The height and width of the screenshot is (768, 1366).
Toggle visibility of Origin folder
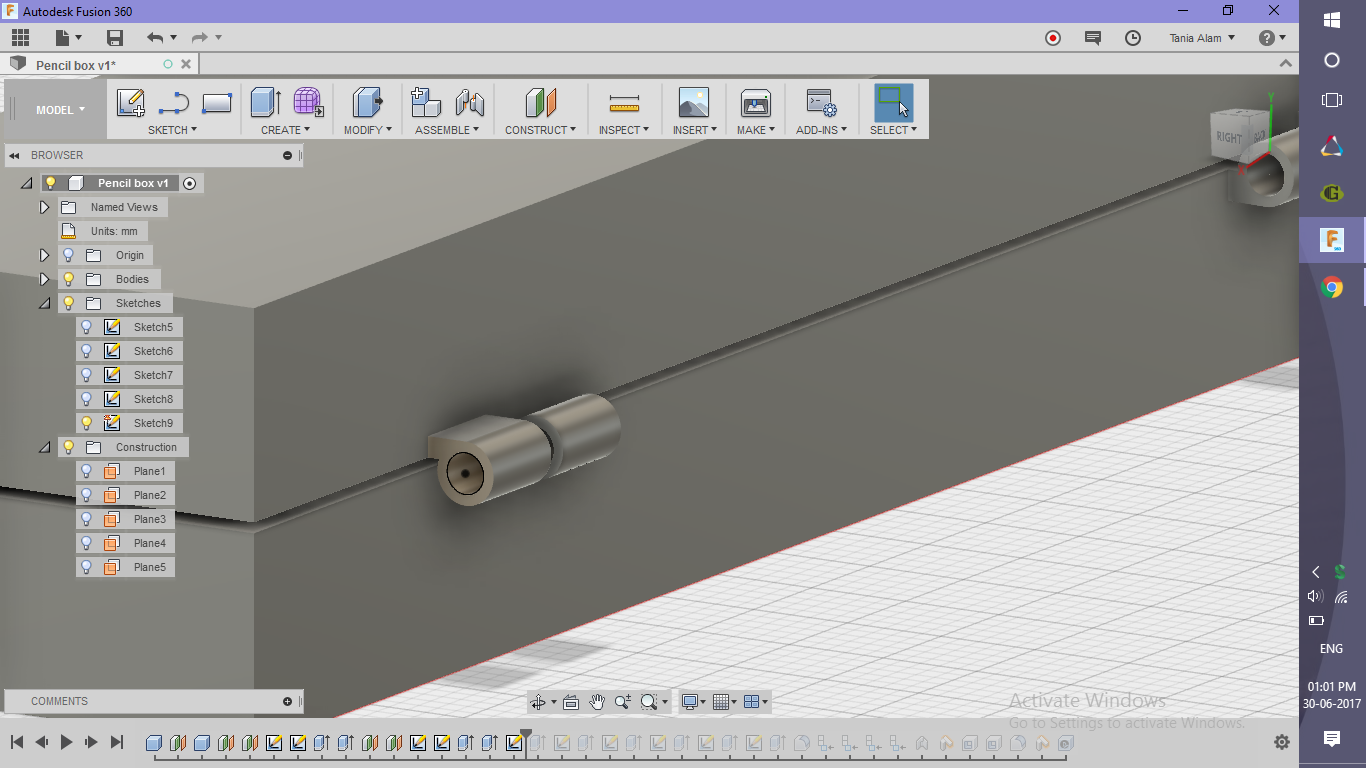[69, 255]
